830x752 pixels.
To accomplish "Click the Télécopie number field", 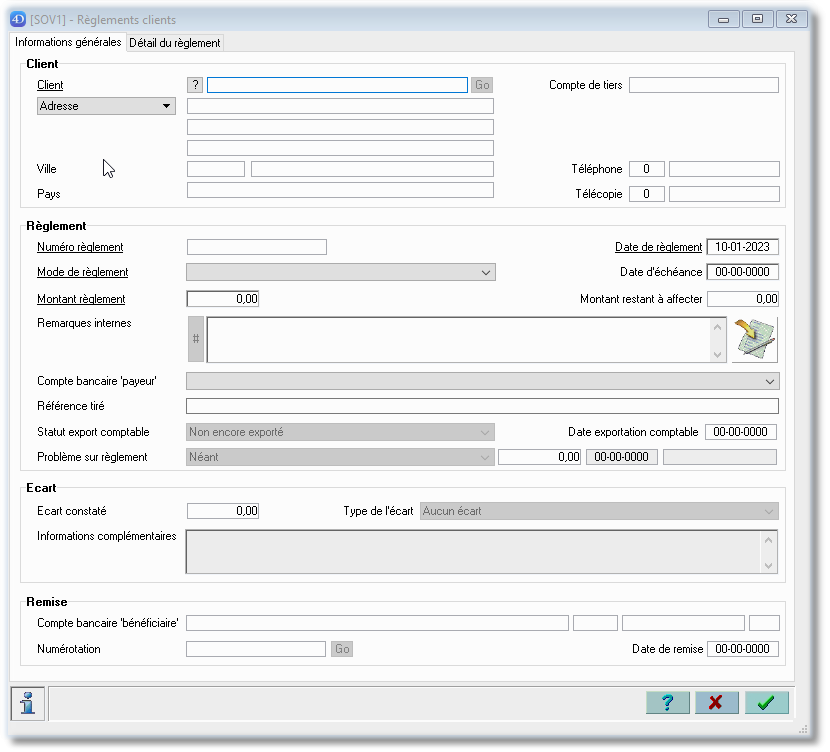I will pyautogui.click(x=725, y=194).
